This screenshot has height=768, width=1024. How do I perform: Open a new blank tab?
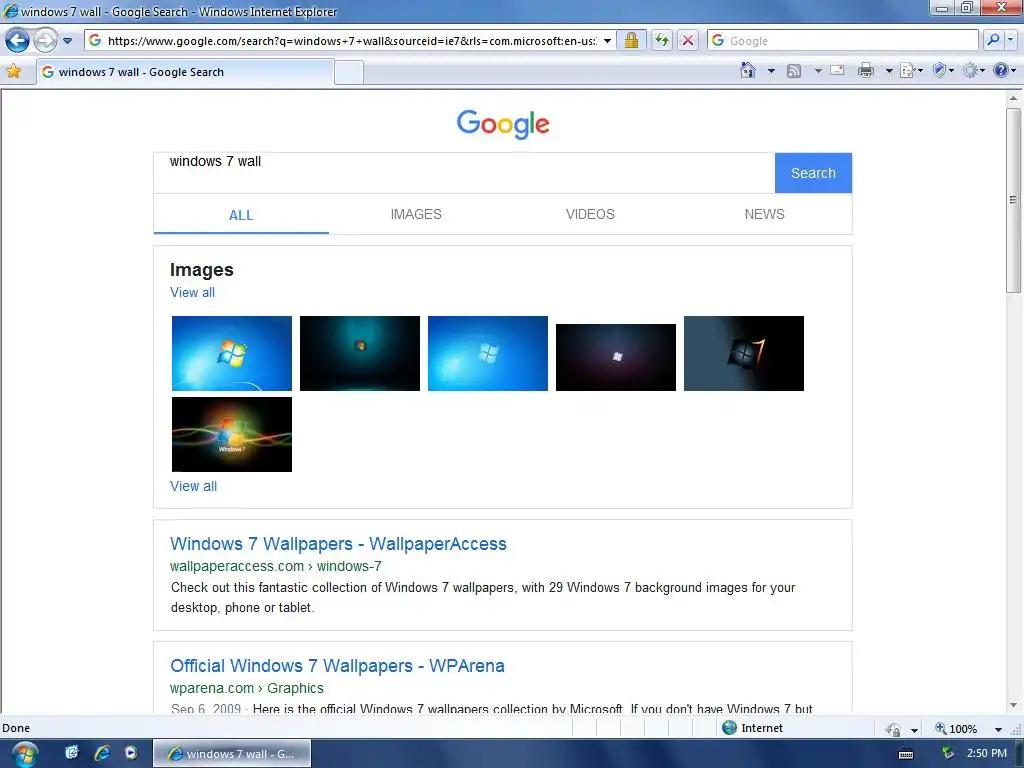[x=349, y=72]
